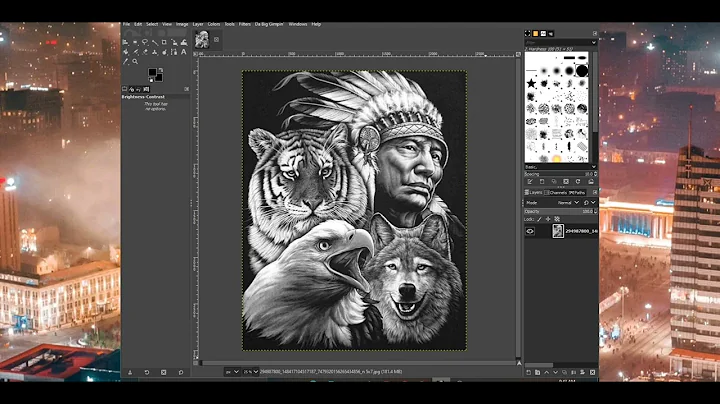Open the canvas navigation preview icon
The width and height of the screenshot is (720, 404).
coord(519,363)
